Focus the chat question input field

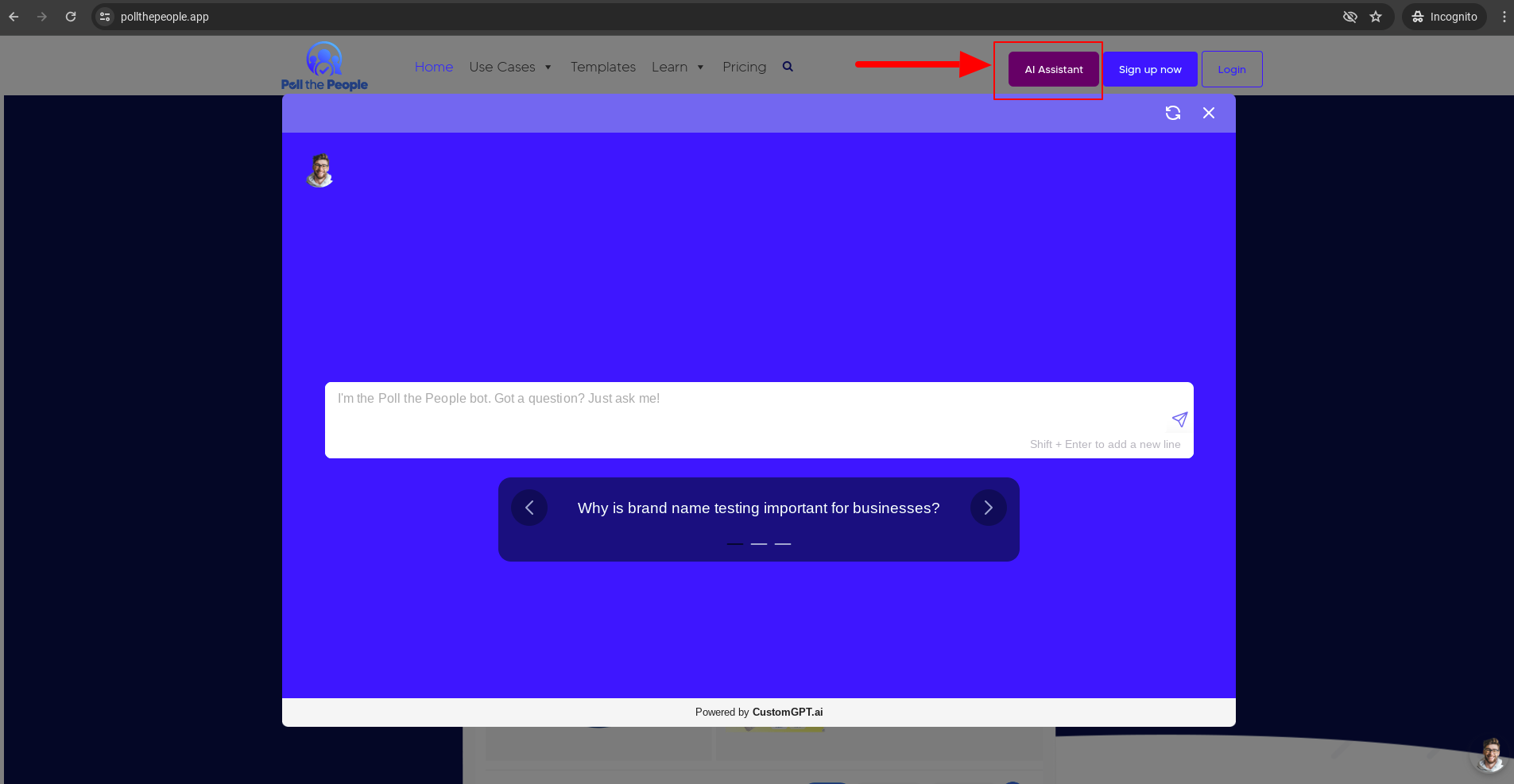[x=759, y=420]
